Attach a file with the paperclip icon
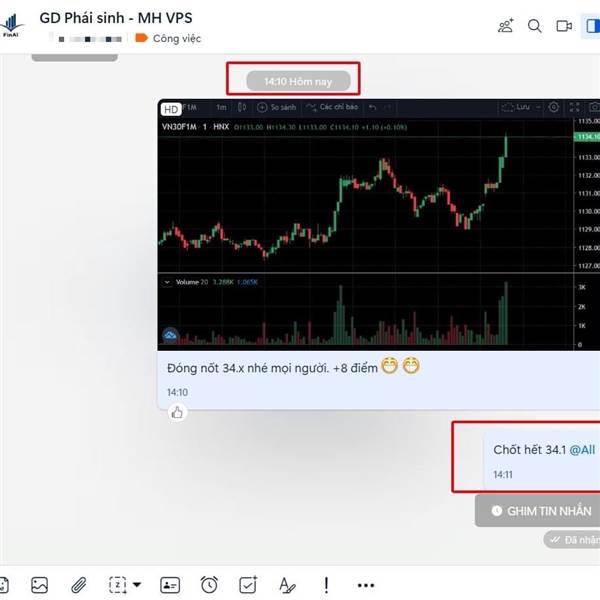The image size is (600, 600). coord(78,585)
